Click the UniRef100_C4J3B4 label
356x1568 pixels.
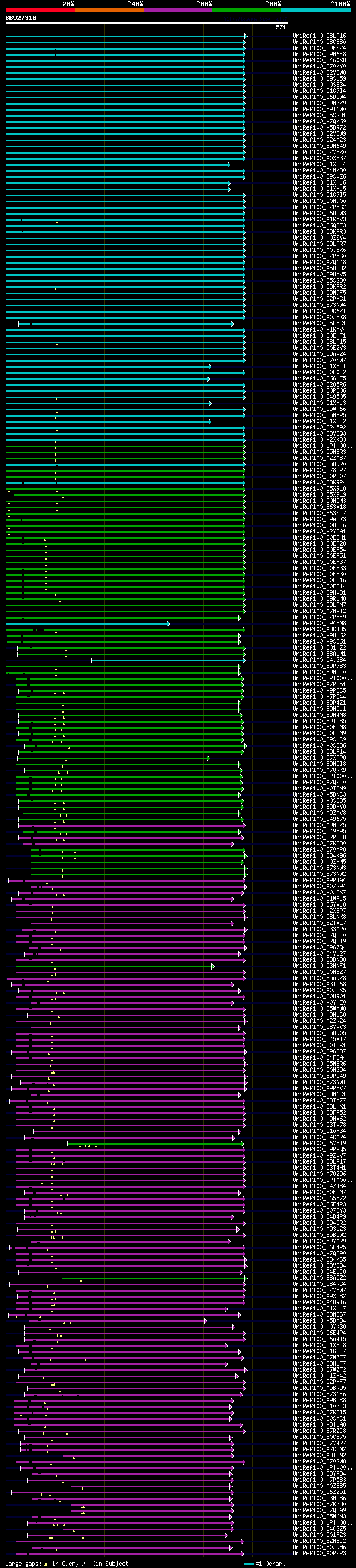pos(319,660)
